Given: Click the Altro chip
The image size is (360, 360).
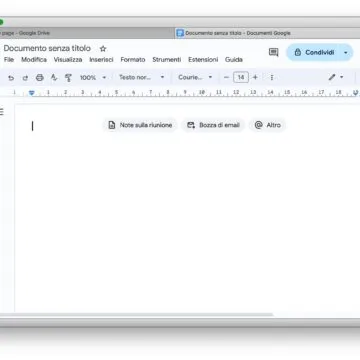Looking at the screenshot, I should (267, 125).
